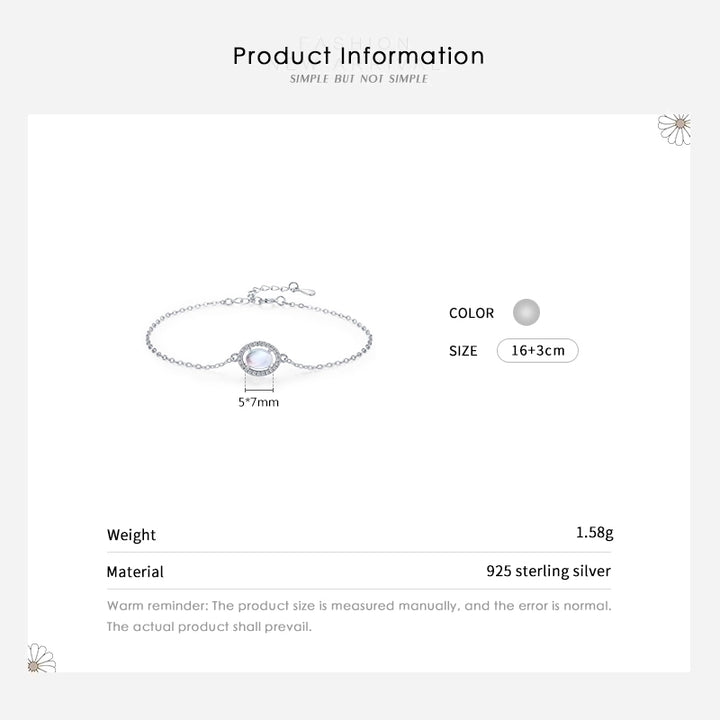Click the daisy flower icon at top right
The image size is (720, 720).
(675, 129)
